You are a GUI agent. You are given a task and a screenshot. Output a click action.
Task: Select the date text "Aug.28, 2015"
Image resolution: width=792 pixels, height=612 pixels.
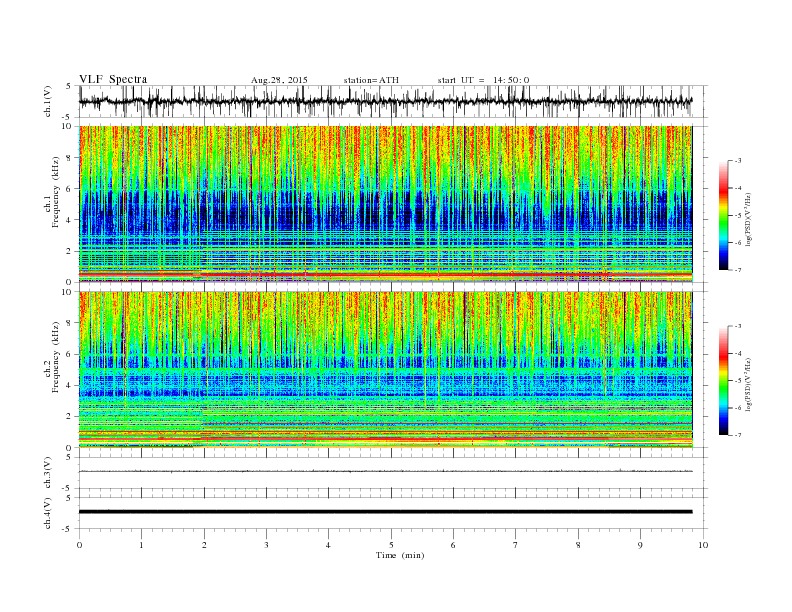point(279,80)
